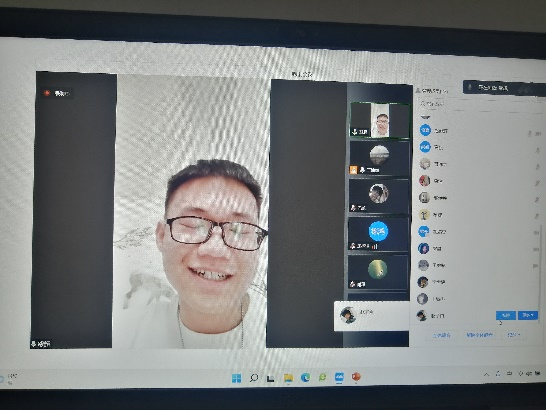Click speaker's microphone label on main video

pyautogui.click(x=41, y=344)
